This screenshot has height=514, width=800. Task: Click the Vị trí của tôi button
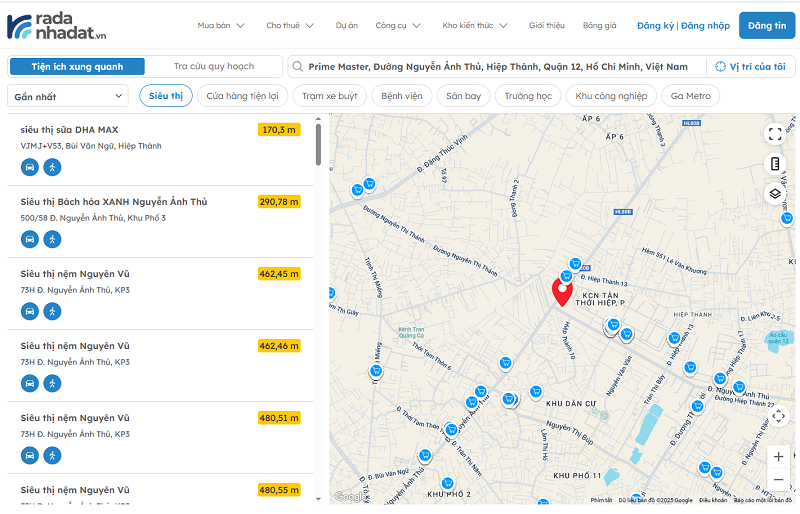pos(750,67)
